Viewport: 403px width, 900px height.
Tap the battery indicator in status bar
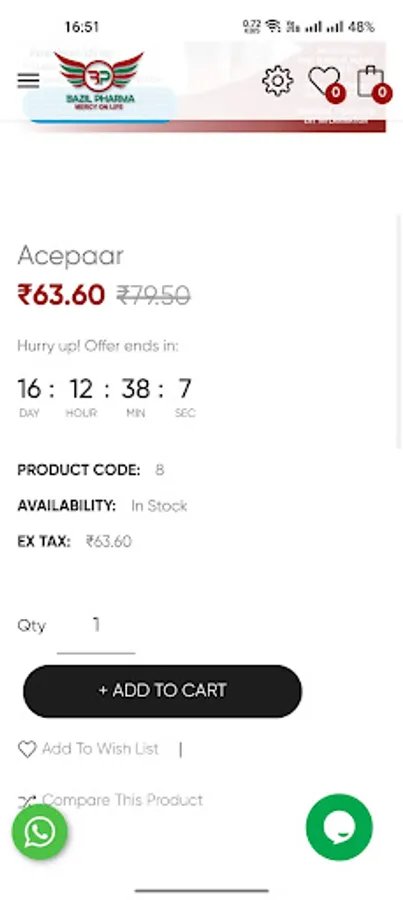(x=361, y=27)
